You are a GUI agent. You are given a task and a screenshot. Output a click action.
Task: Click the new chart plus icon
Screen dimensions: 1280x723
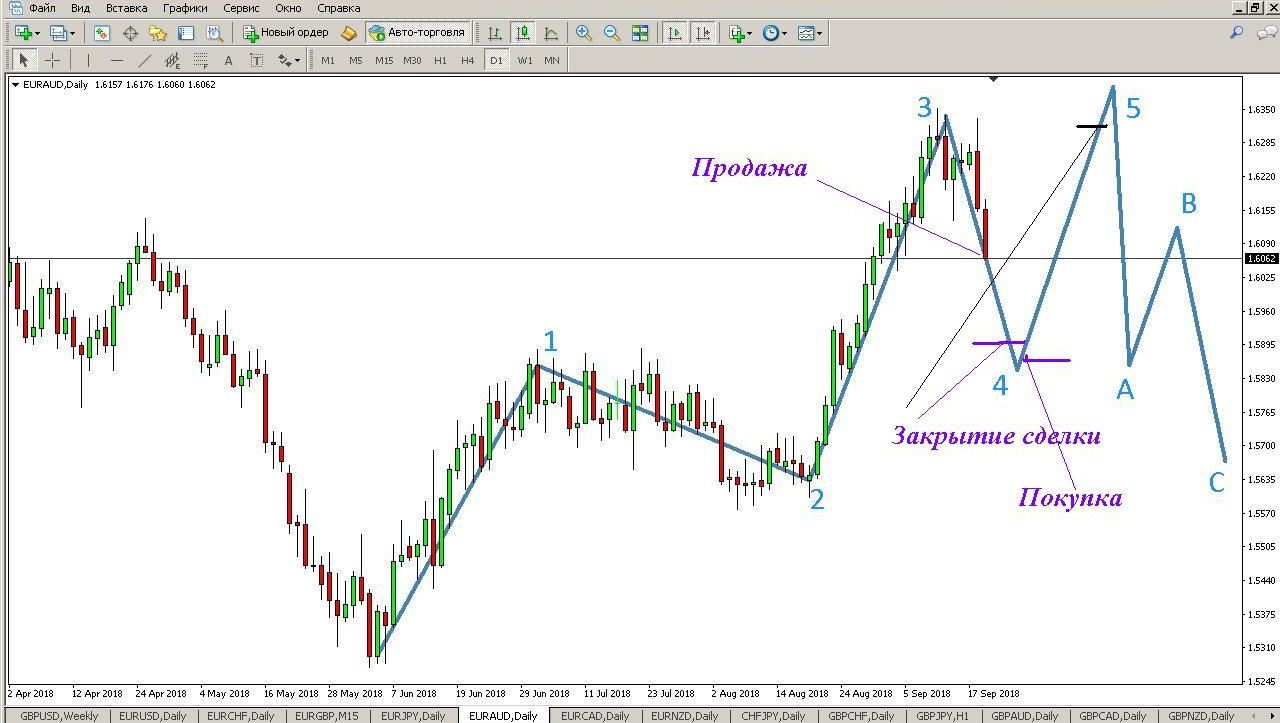tap(23, 33)
